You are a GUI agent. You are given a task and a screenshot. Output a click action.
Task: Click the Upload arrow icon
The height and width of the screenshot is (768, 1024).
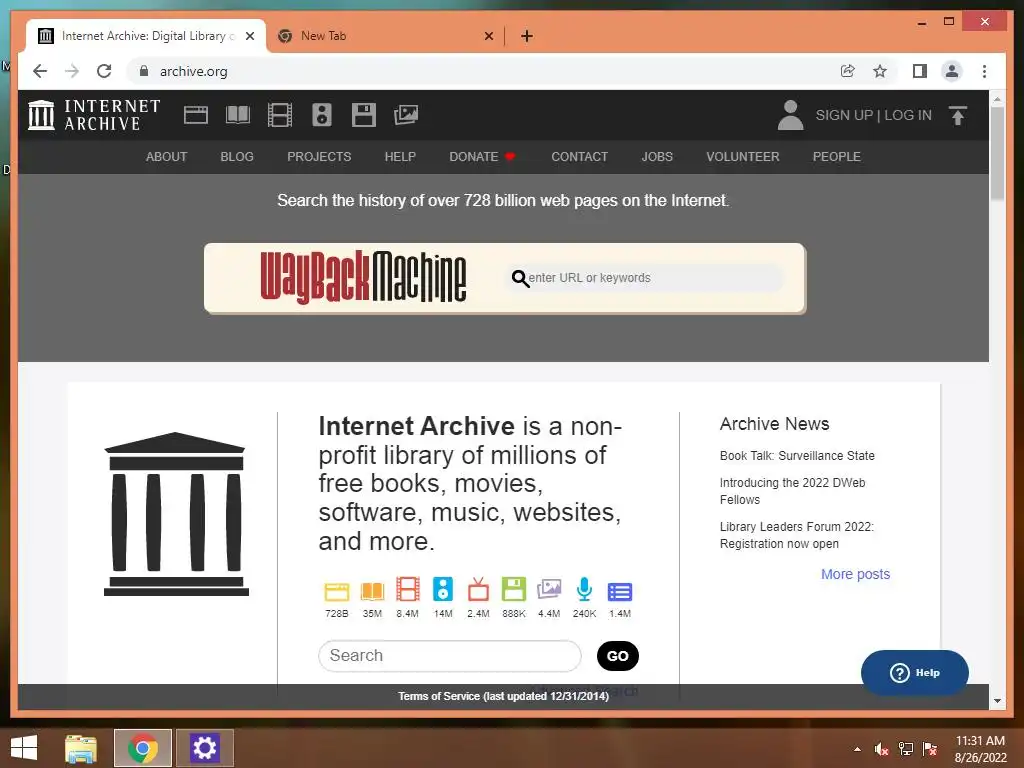(x=957, y=116)
